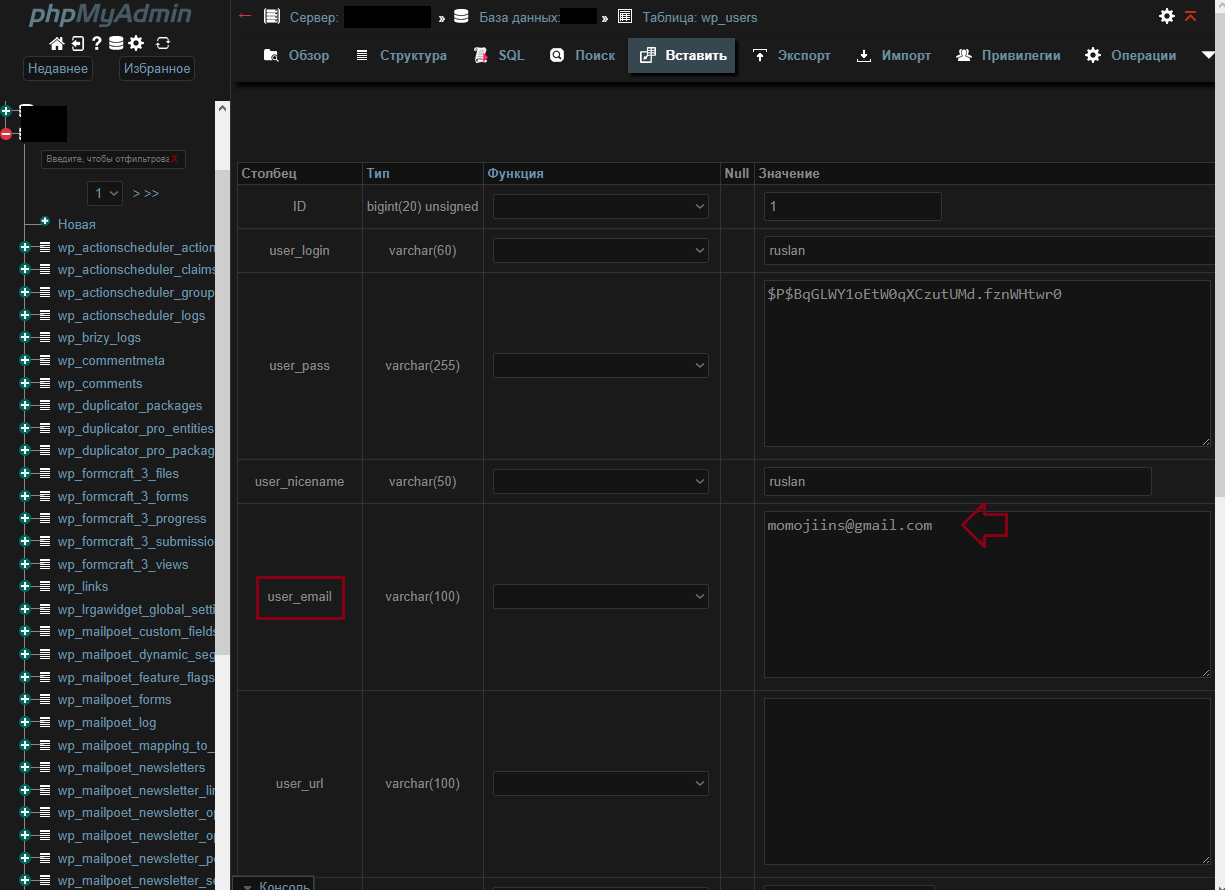
Task: Open the Поиск (Search) tab
Action: coord(581,55)
